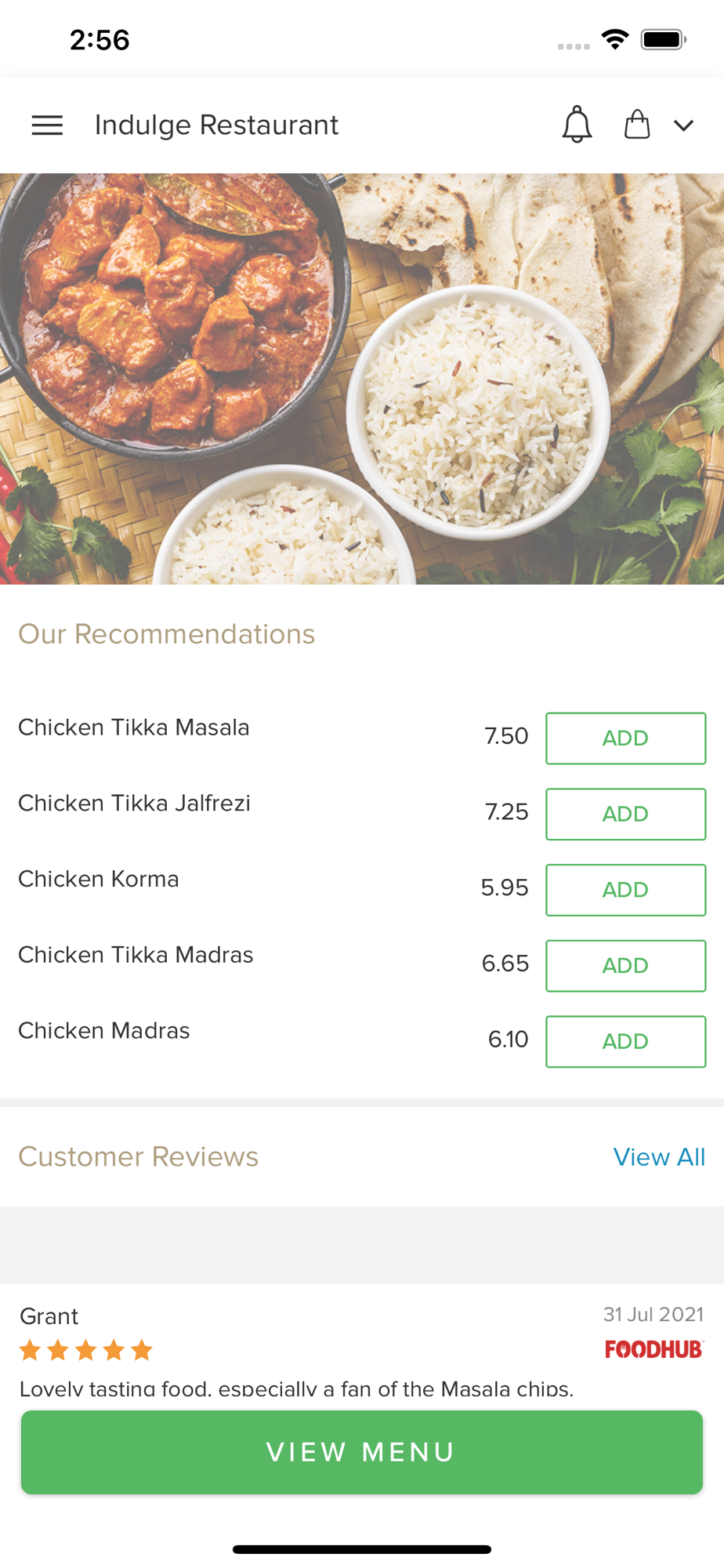The height and width of the screenshot is (1568, 724).
Task: Tap the curry and rice banner image
Action: 362,379
